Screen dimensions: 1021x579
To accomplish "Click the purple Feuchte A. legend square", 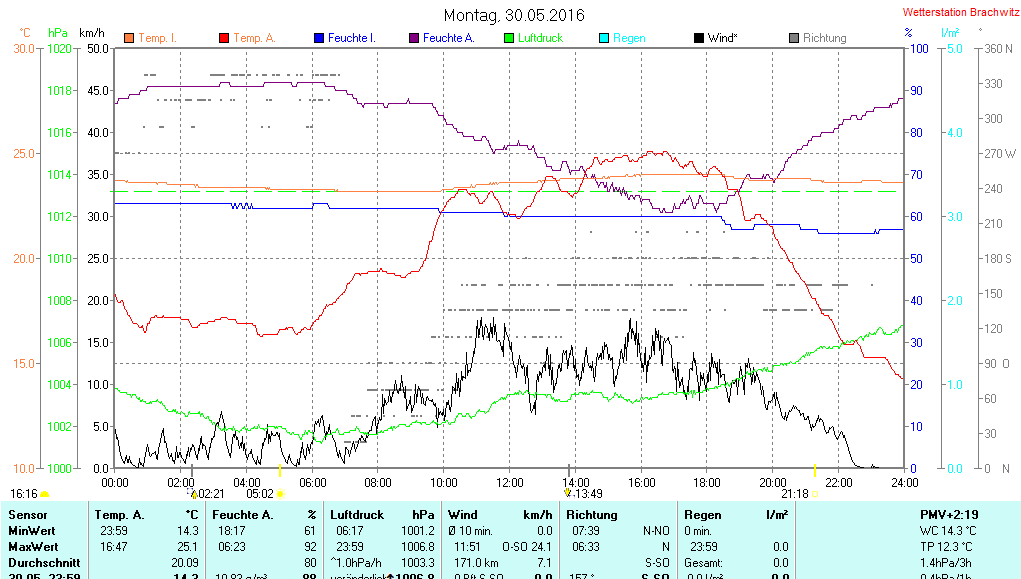I will tap(413, 38).
